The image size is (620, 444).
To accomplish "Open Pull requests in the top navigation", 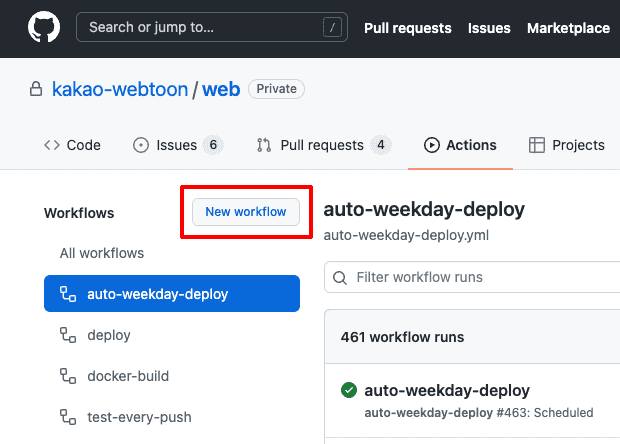I will (408, 28).
